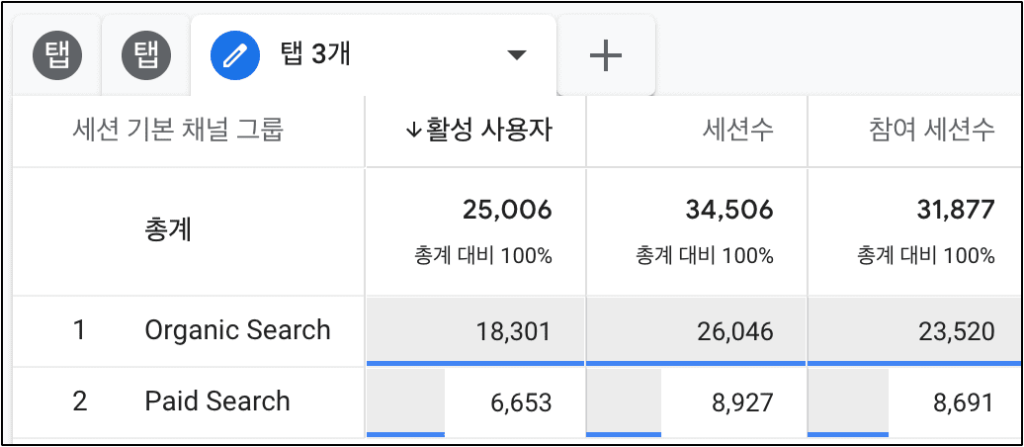The width and height of the screenshot is (1024, 447).
Task: Select the 총계 row label
Action: click(168, 230)
